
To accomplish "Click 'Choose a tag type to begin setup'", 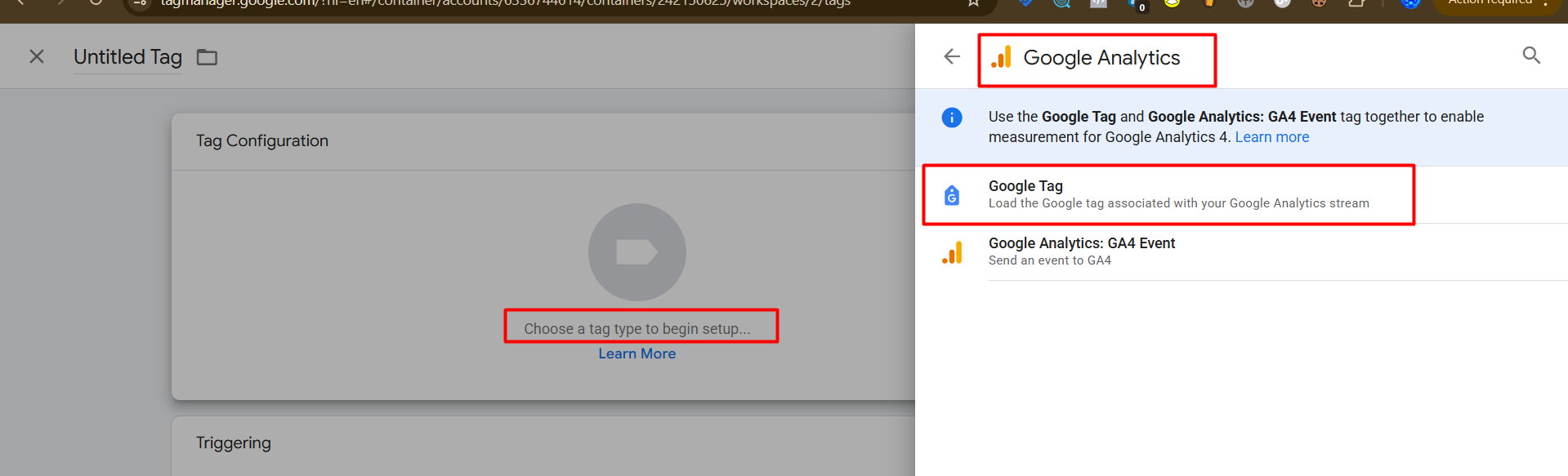I will click(637, 328).
